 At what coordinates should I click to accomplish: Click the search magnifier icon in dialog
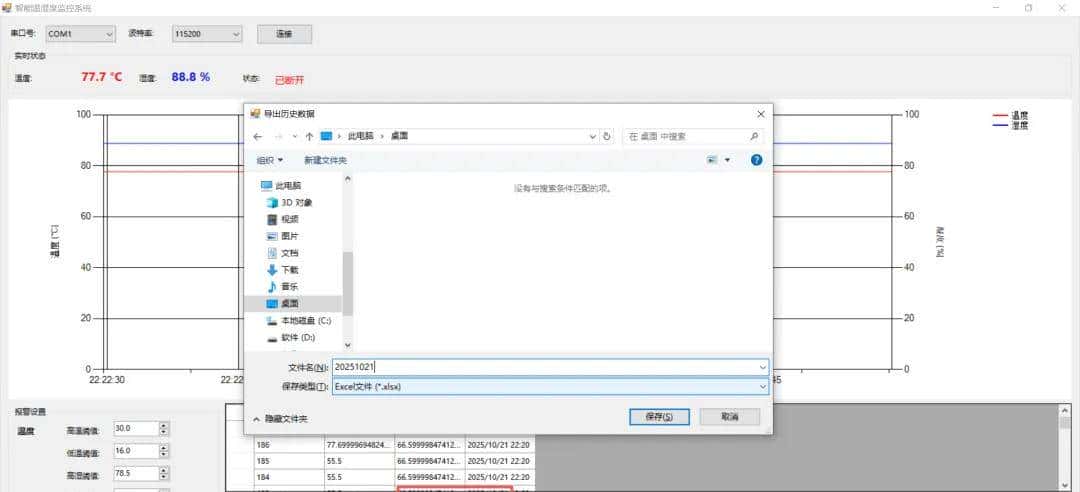tap(754, 136)
